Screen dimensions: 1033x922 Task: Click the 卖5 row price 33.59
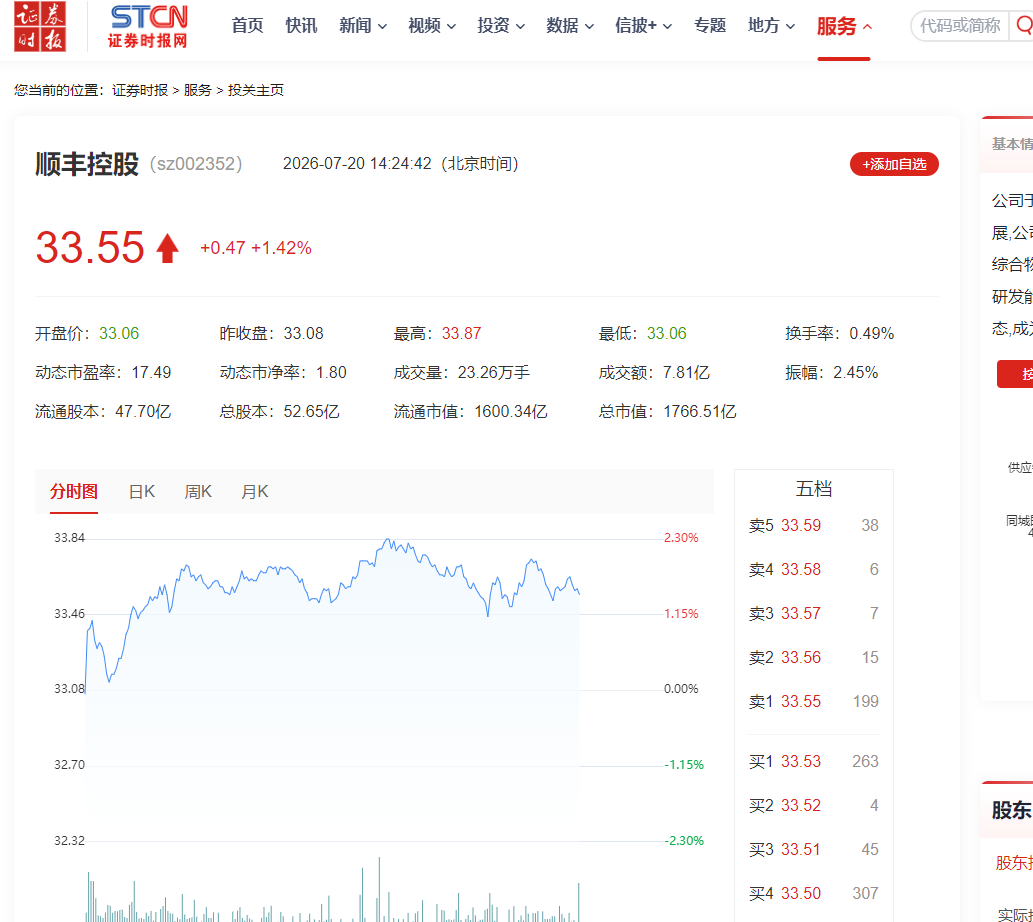(x=801, y=526)
